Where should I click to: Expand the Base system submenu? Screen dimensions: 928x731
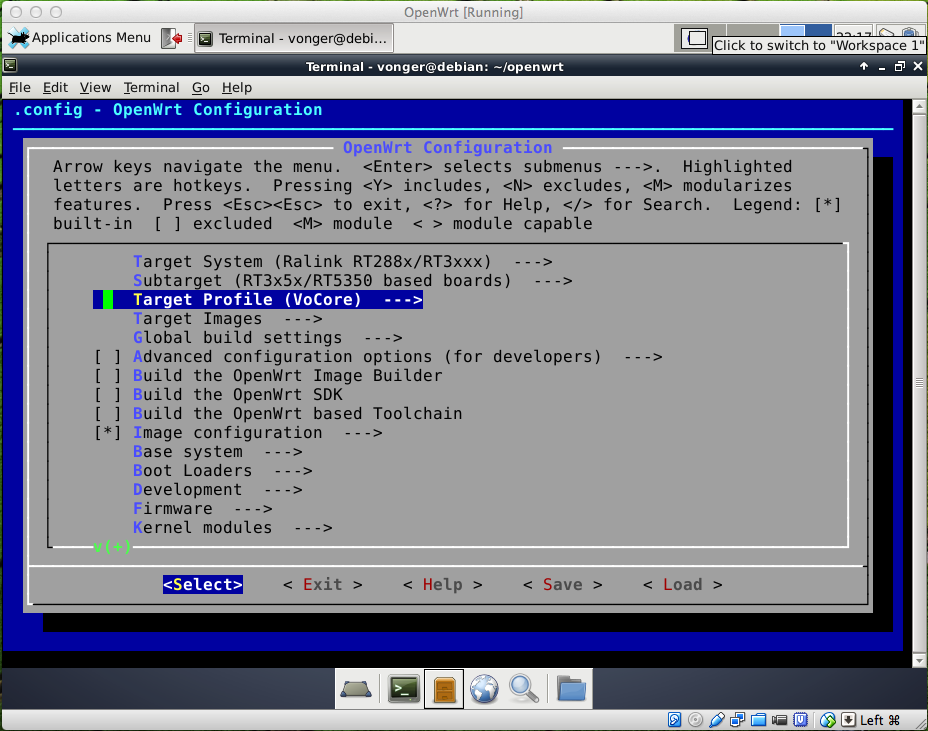[218, 452]
